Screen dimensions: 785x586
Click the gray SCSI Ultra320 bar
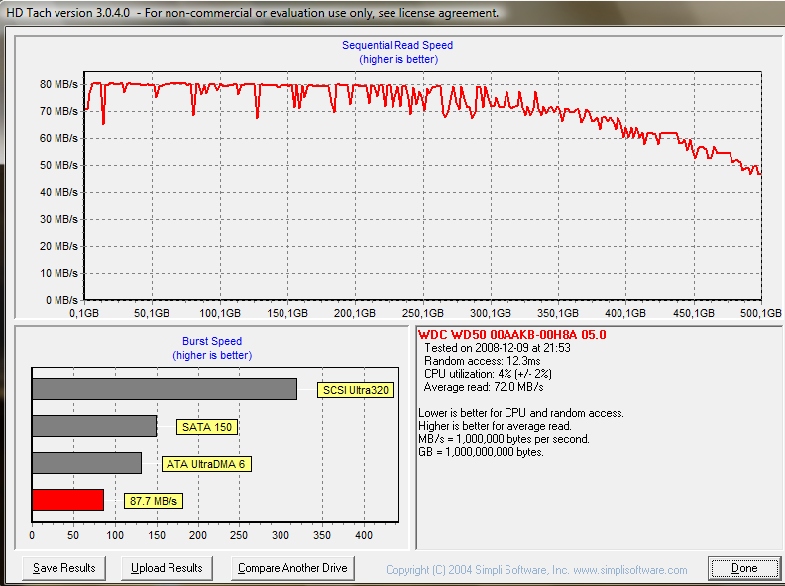164,389
